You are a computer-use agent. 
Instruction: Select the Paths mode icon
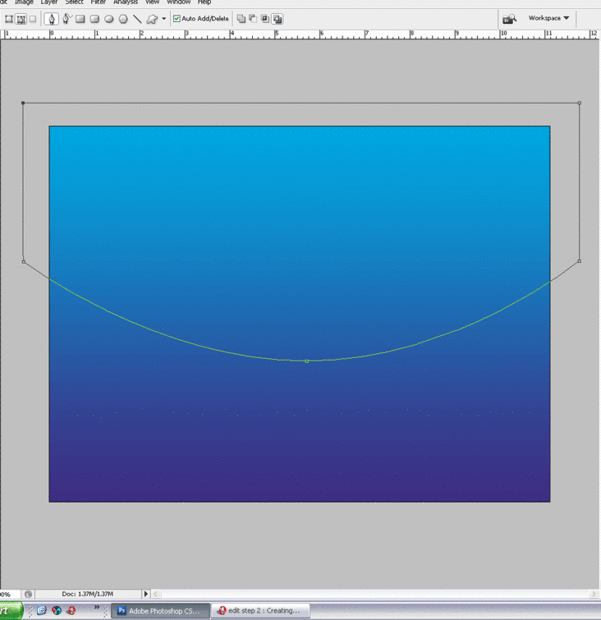pyautogui.click(x=21, y=19)
